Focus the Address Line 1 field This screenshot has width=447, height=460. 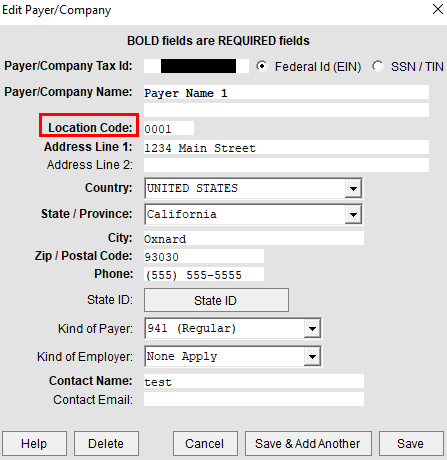[x=286, y=147]
